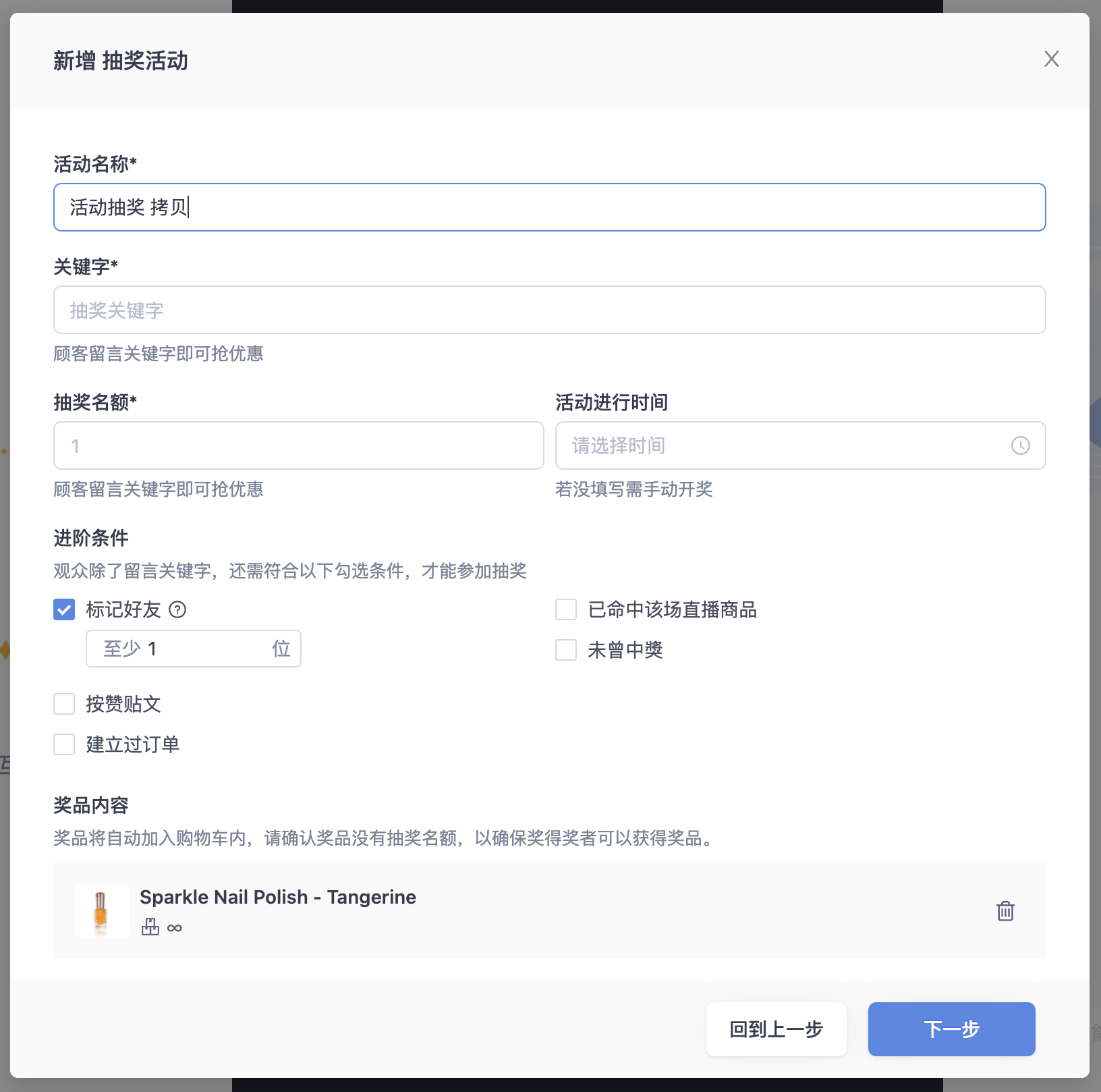Tick the 按赞贴文 checkbox
Image resolution: width=1101 pixels, height=1092 pixels.
[x=64, y=704]
